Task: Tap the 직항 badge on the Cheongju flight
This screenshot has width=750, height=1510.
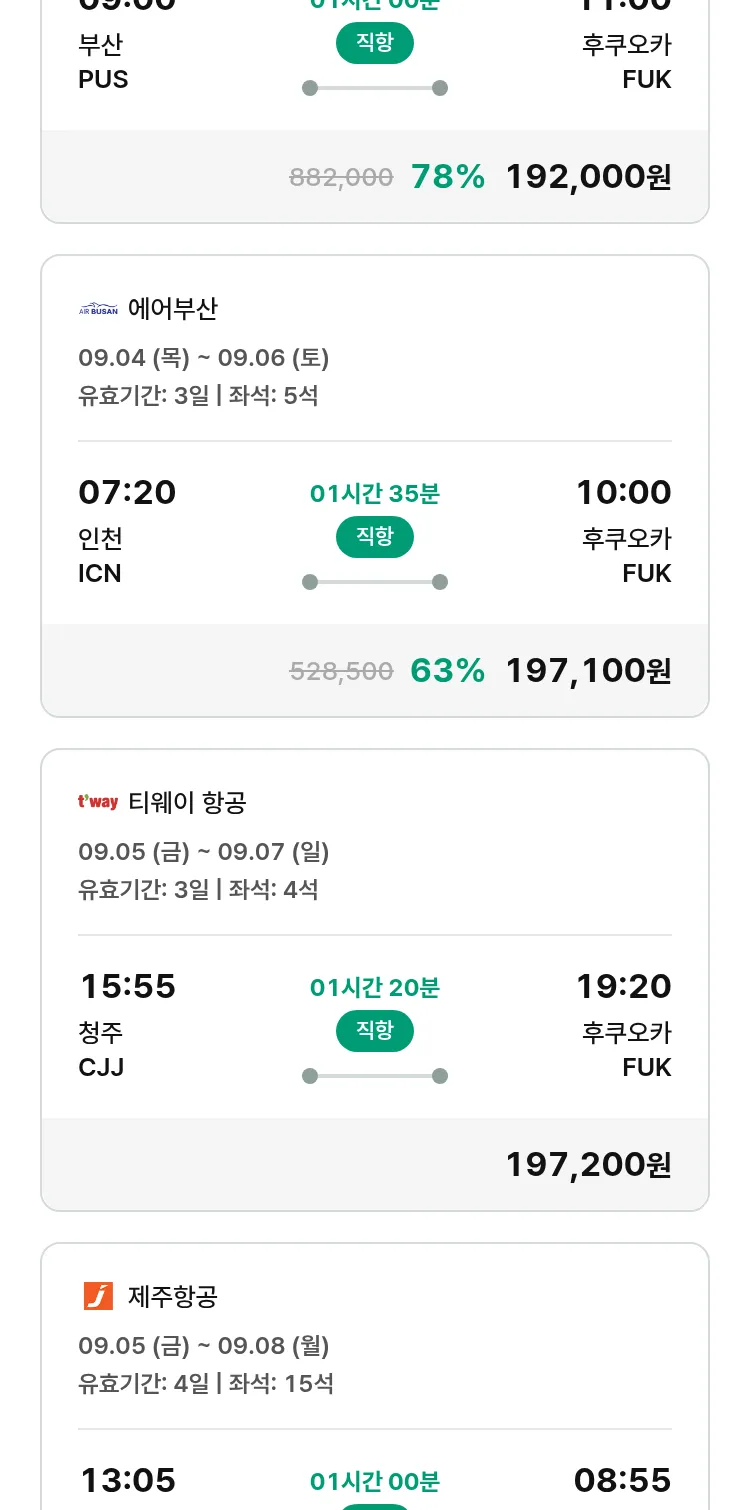Action: click(x=374, y=1031)
